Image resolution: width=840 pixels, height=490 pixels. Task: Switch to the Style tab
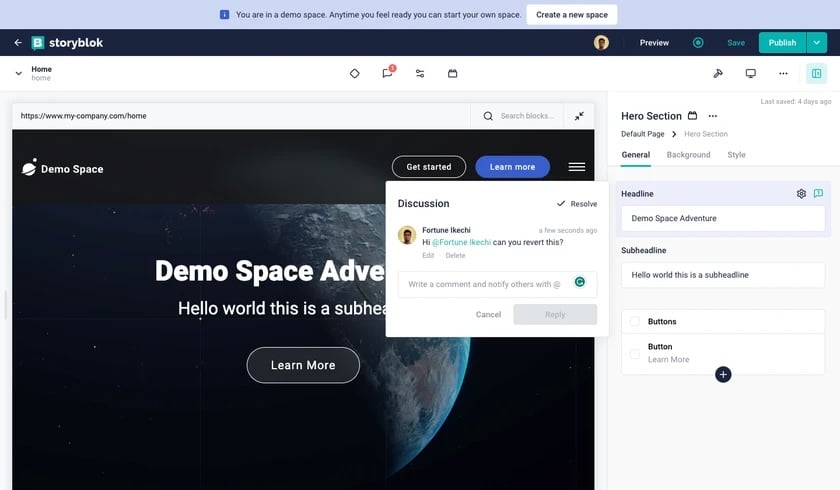pos(736,155)
